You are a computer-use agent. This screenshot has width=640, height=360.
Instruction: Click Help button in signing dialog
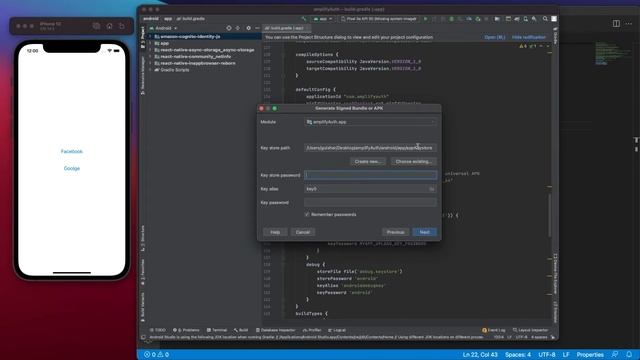[x=275, y=232]
